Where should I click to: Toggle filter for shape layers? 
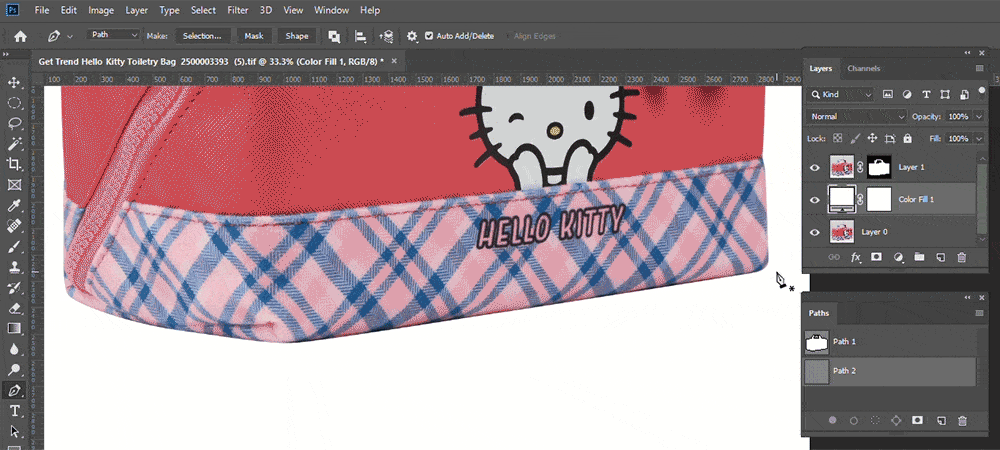click(945, 94)
